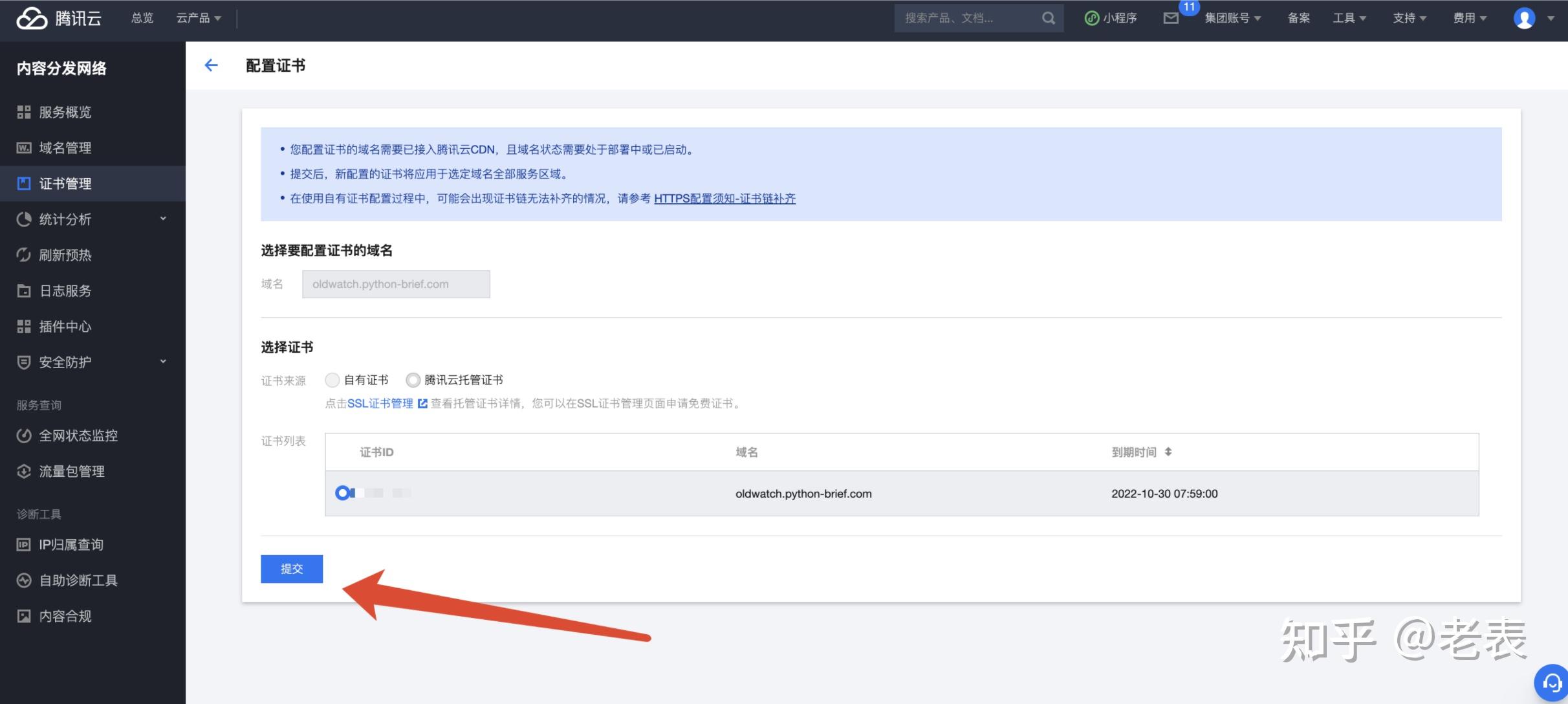
Task: Open the mail notifications envelope icon
Action: 1171,19
